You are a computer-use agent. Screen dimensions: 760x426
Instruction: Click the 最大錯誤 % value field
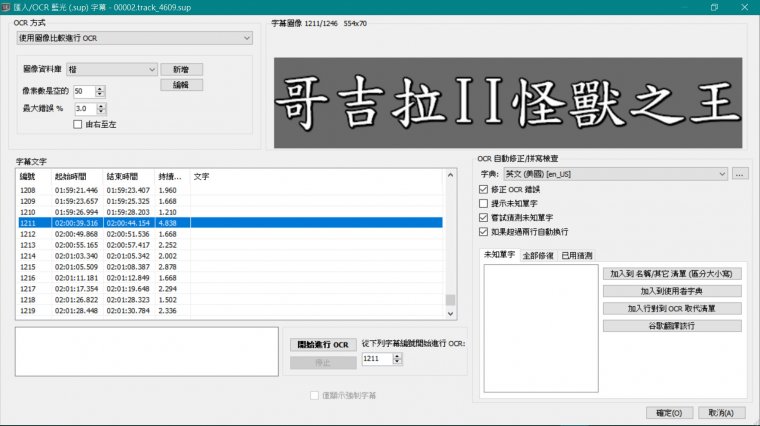(85, 109)
